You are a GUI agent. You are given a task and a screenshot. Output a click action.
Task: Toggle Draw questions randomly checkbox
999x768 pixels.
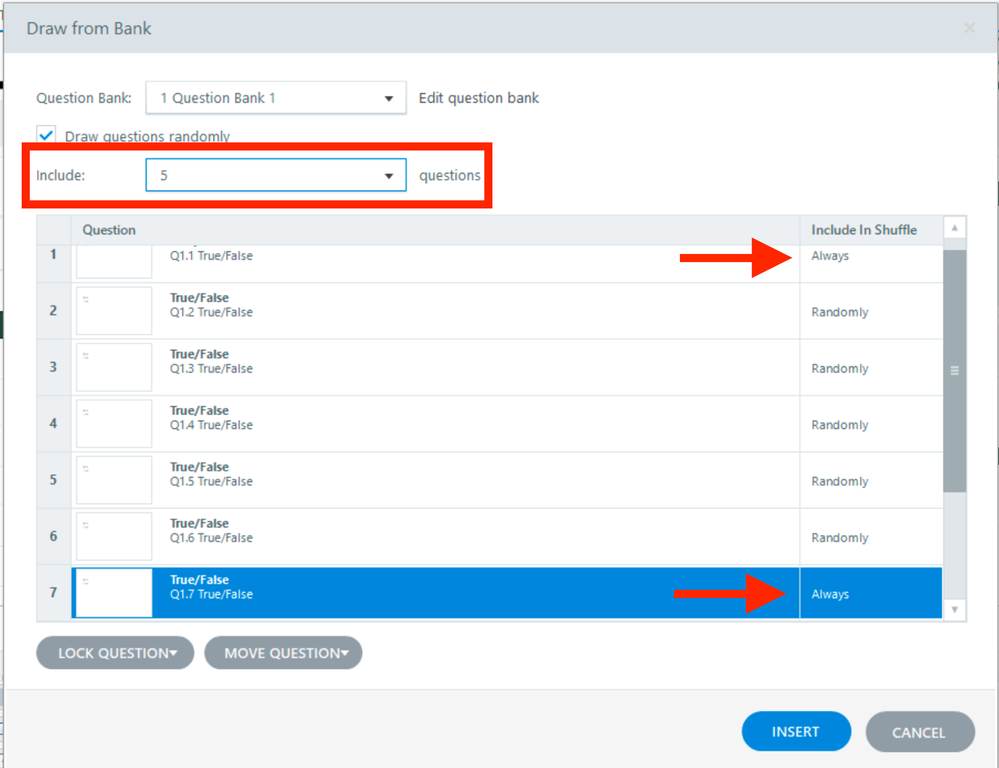pos(46,135)
